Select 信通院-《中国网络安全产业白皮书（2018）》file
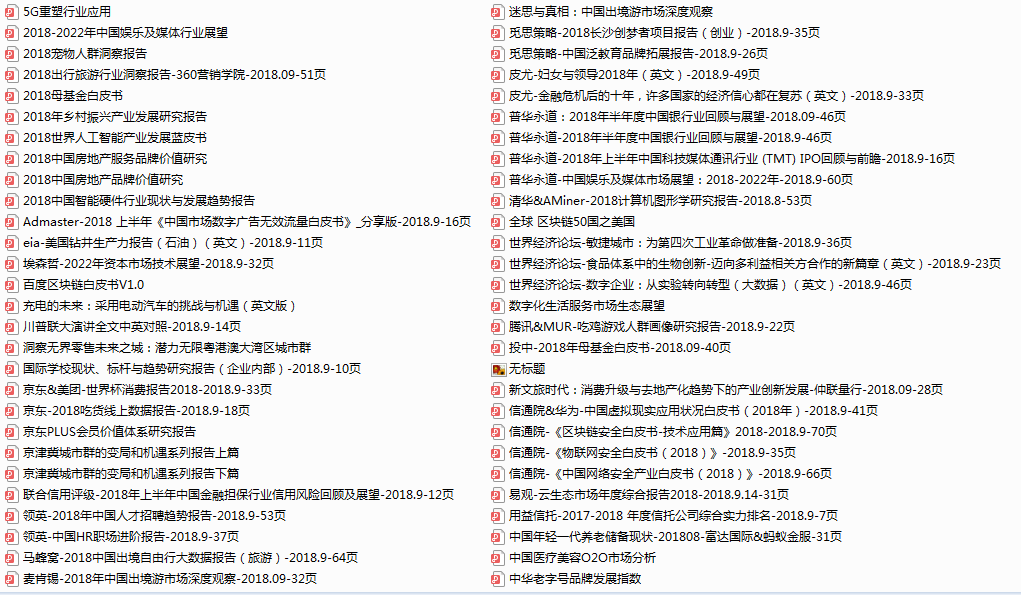 pos(670,474)
